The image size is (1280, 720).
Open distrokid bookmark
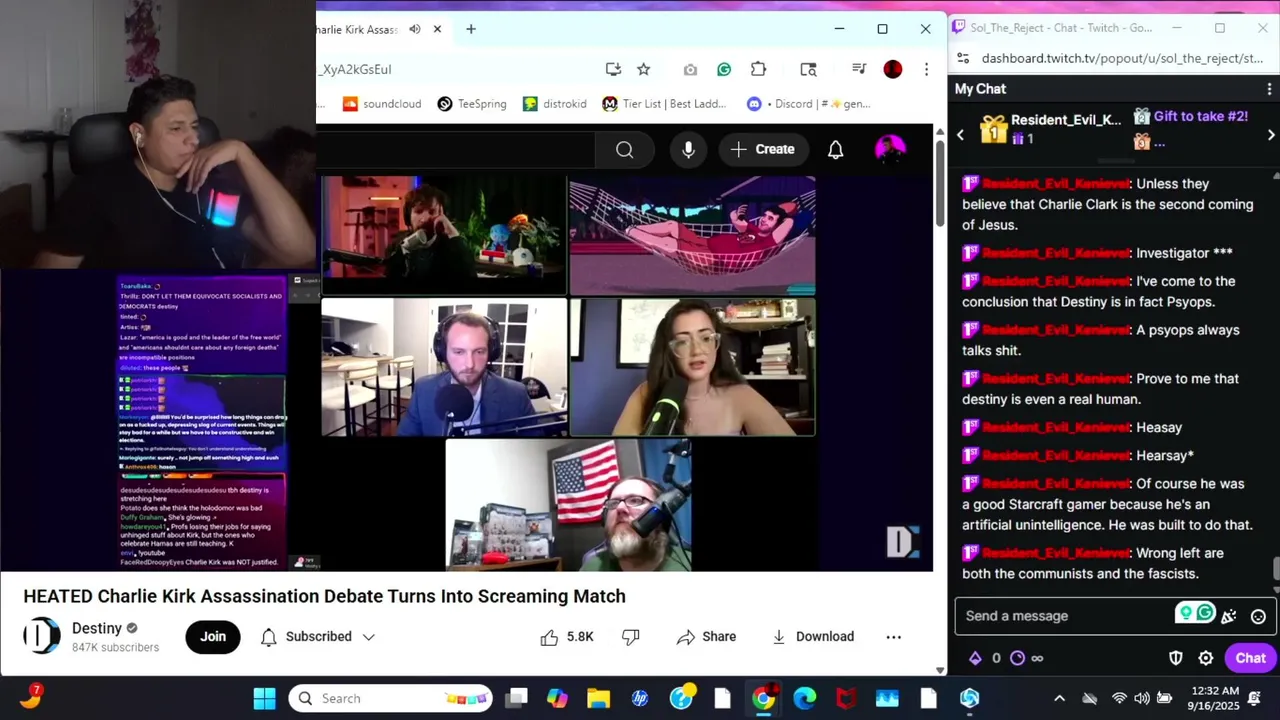point(555,104)
